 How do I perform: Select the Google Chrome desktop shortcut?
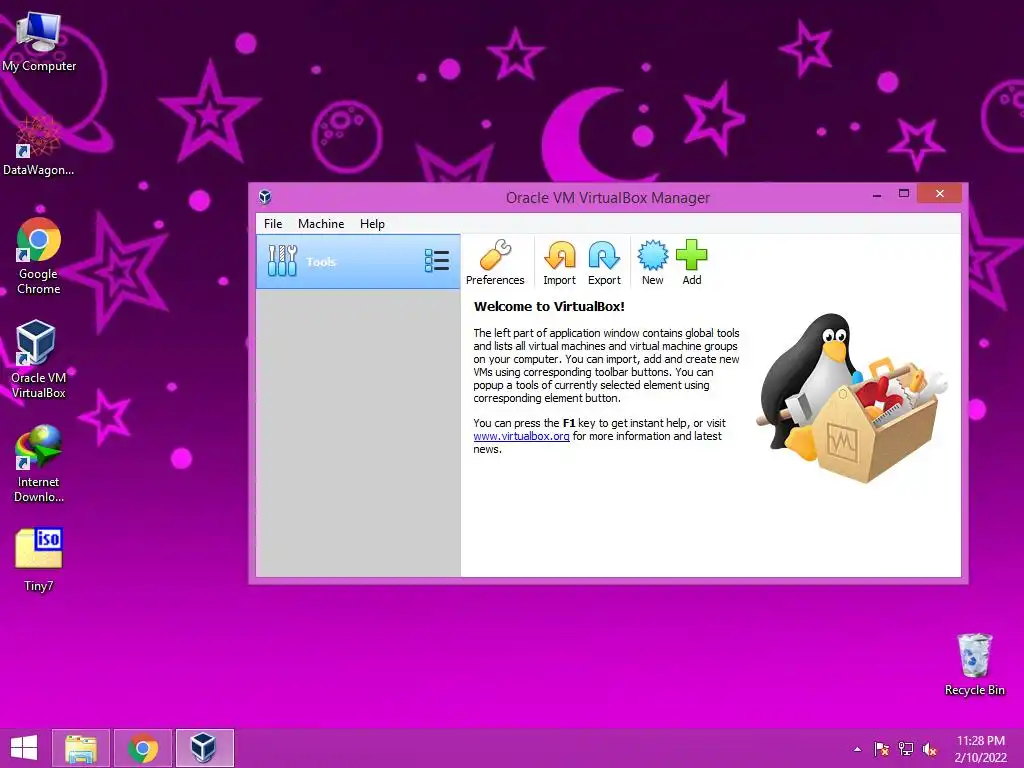39,256
